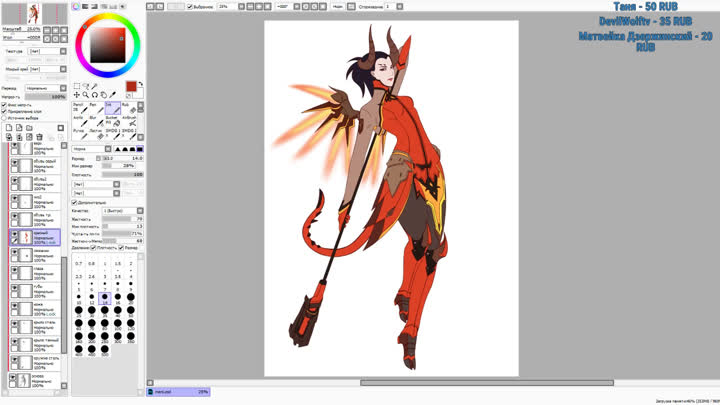This screenshot has width=720, height=405.
Task: Open the first brush texture dropdown
Action: pyautogui.click(x=96, y=184)
